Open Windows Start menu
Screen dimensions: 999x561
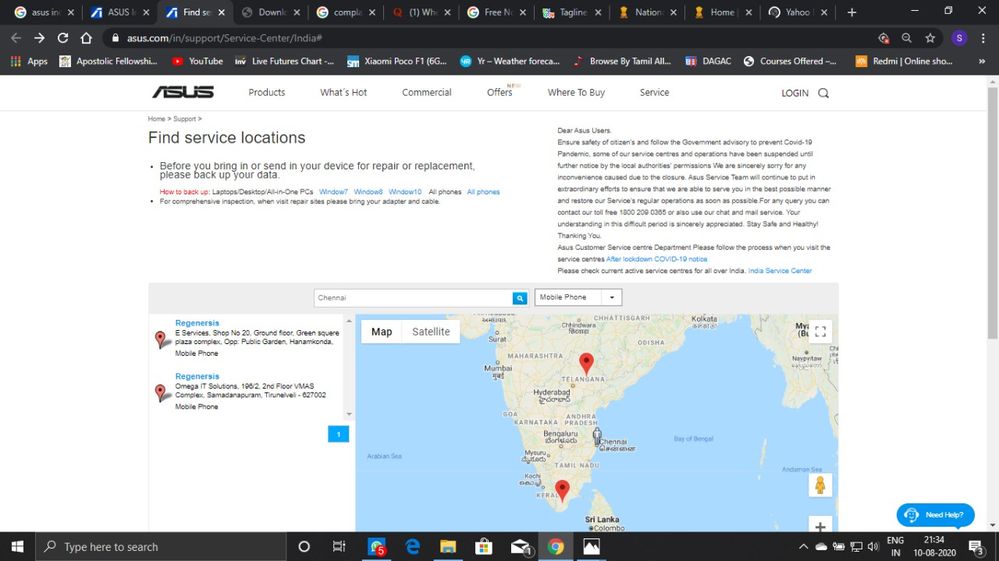click(x=17, y=546)
